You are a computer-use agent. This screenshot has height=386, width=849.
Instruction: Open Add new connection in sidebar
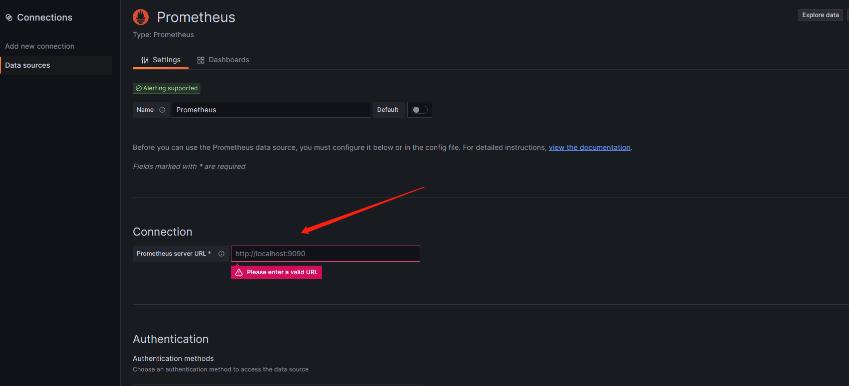point(40,47)
